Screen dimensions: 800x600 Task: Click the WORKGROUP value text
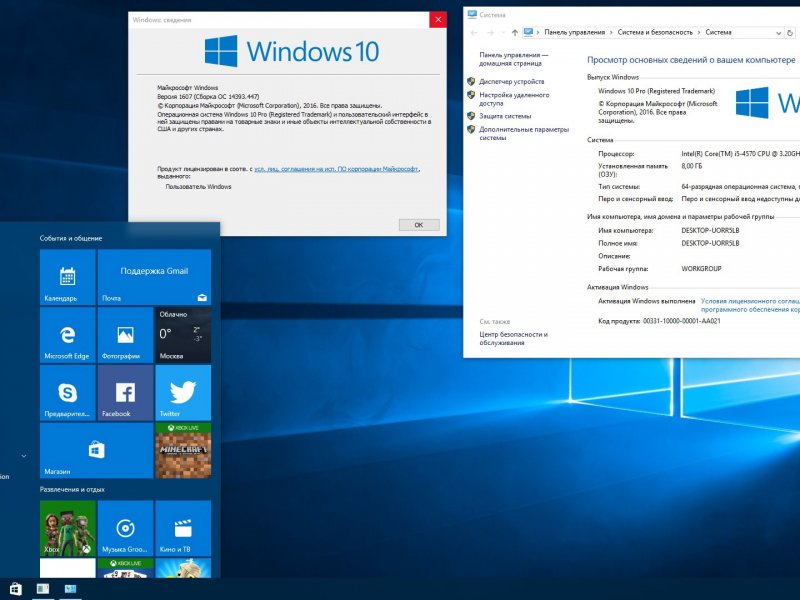pyautogui.click(x=702, y=269)
